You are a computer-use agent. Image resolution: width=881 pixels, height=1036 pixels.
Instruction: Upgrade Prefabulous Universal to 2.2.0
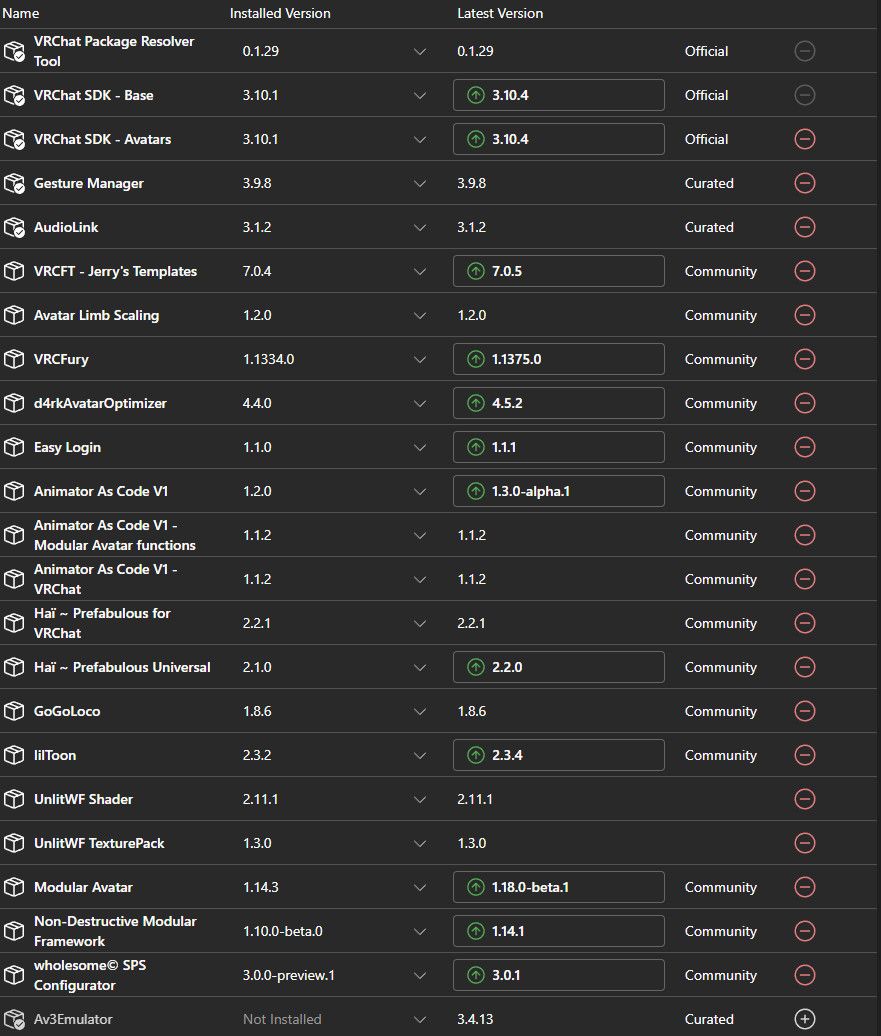pyautogui.click(x=558, y=667)
